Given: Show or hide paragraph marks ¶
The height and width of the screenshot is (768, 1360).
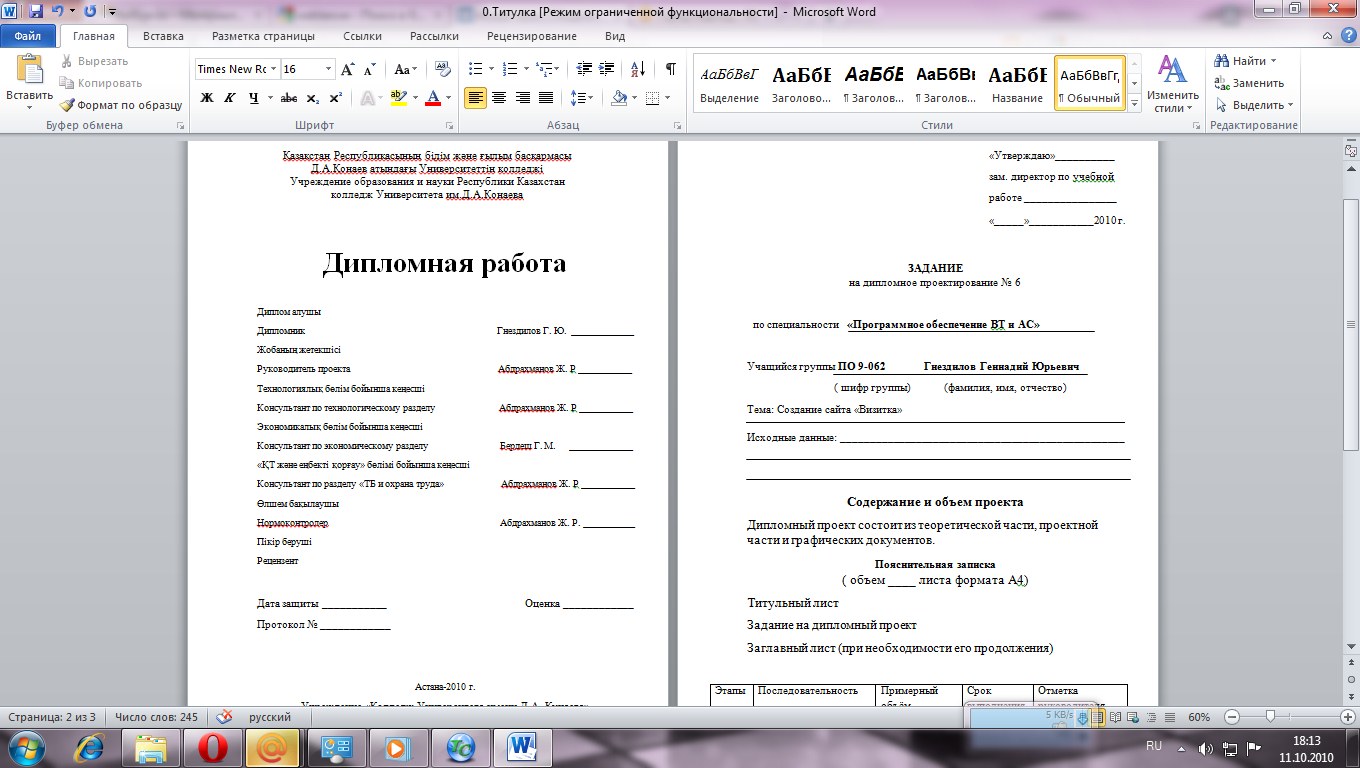Looking at the screenshot, I should [x=670, y=69].
